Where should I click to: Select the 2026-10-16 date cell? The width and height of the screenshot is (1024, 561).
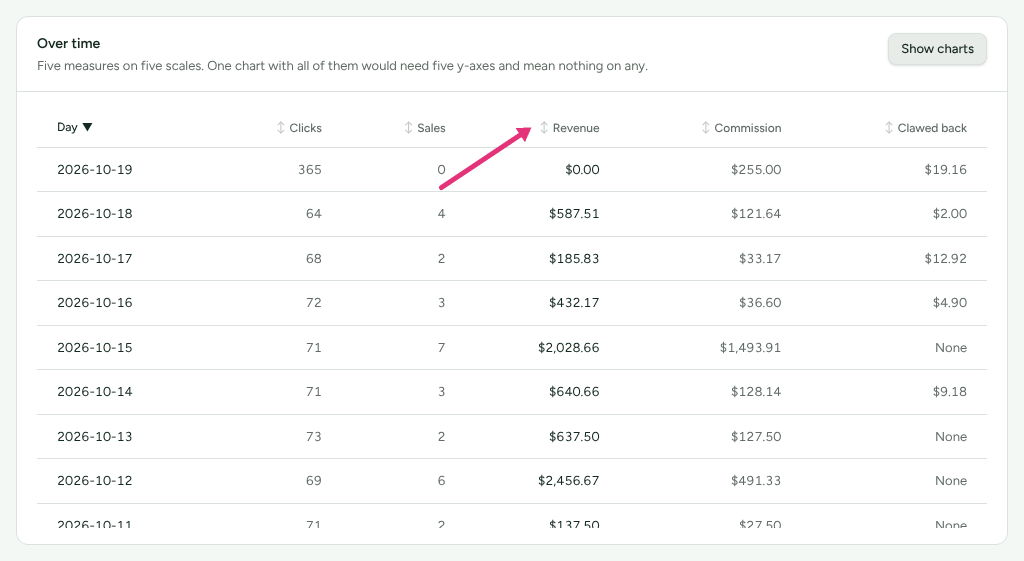point(95,303)
